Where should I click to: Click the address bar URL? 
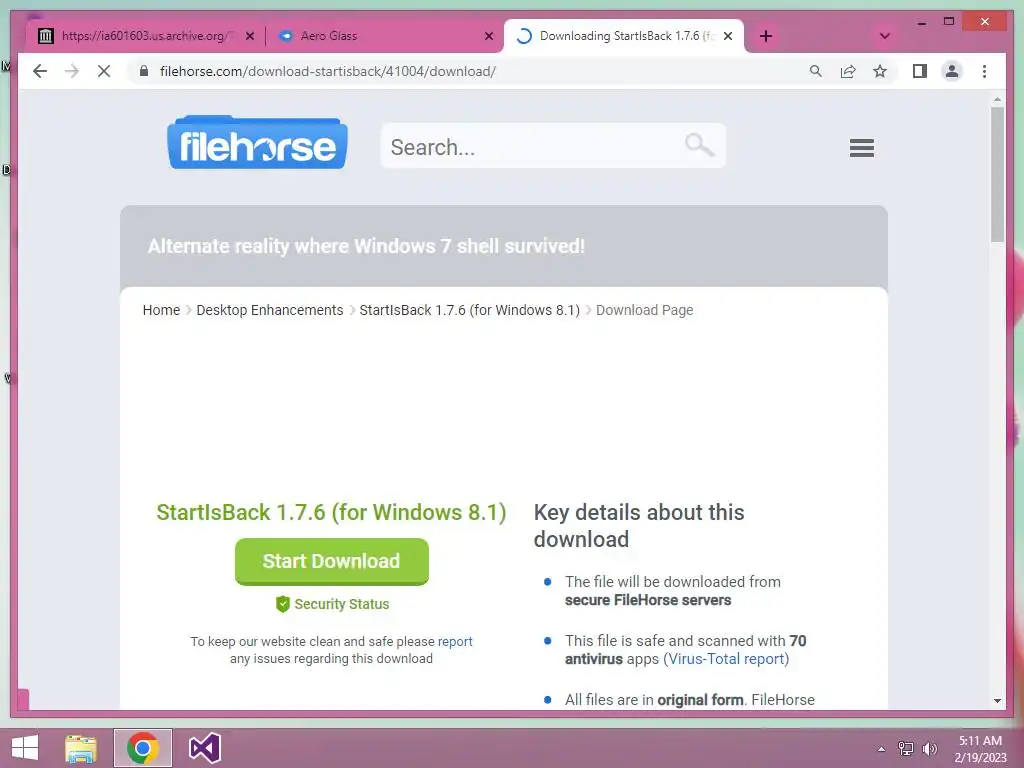click(x=328, y=71)
